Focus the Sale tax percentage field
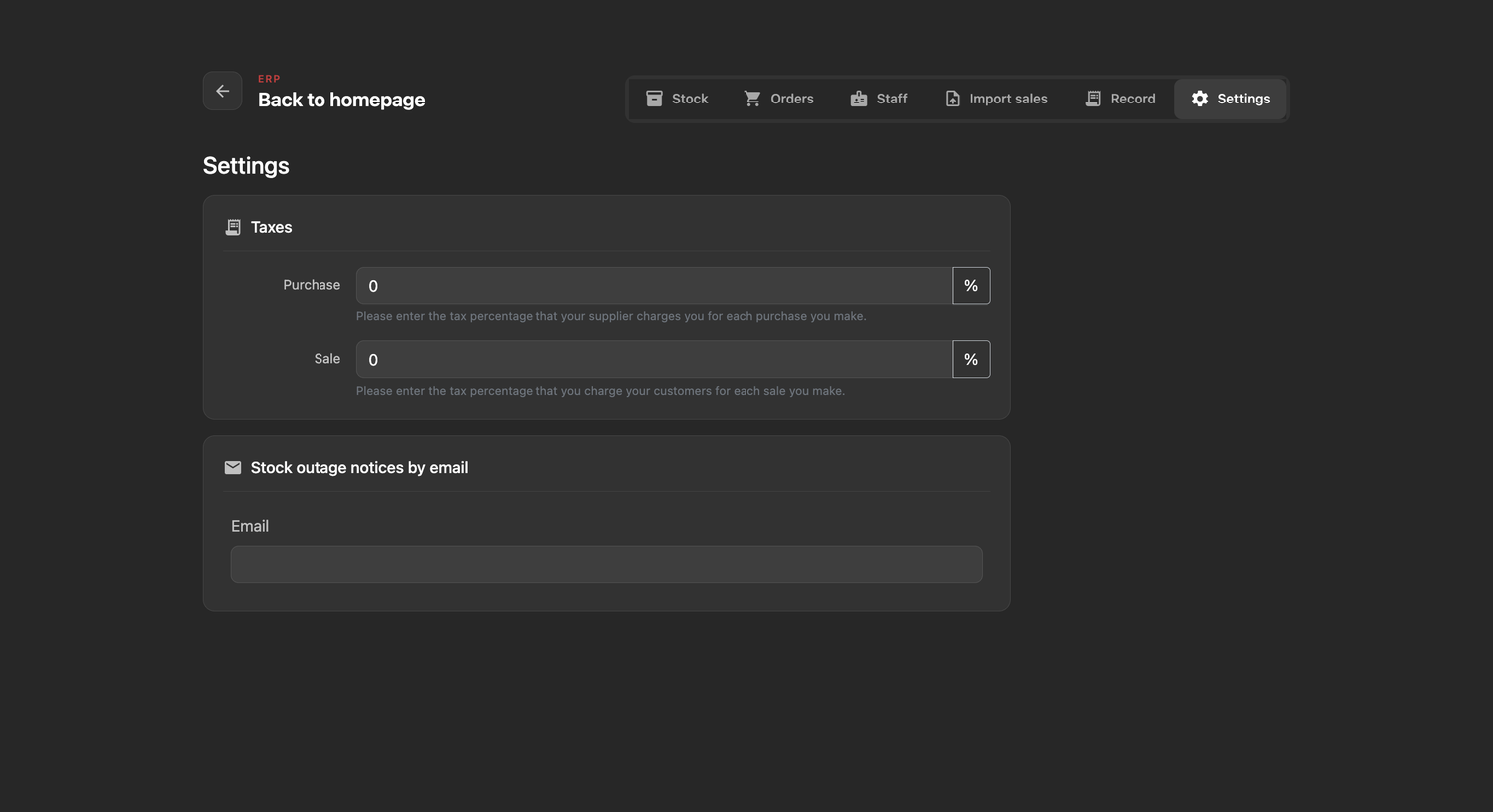The image size is (1493, 812). click(654, 359)
